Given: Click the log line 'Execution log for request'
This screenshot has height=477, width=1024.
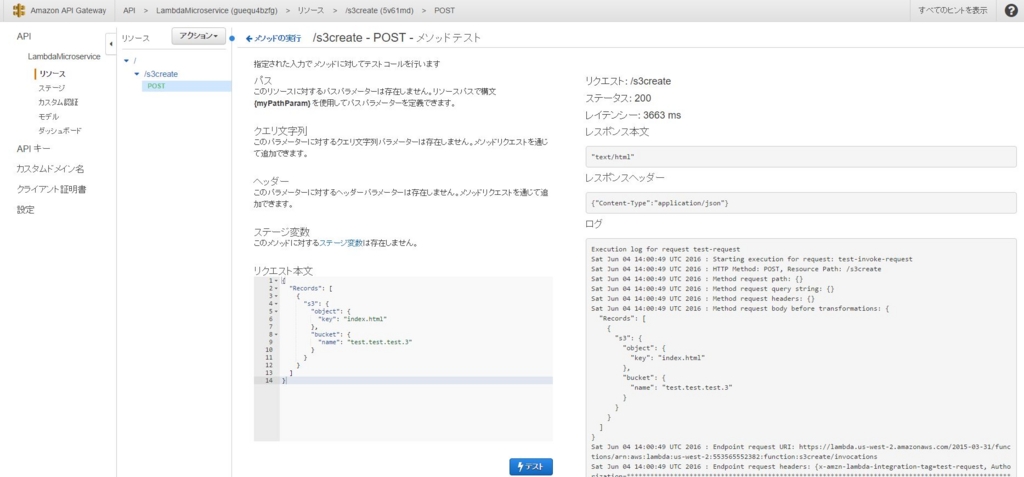Looking at the screenshot, I should (x=665, y=250).
